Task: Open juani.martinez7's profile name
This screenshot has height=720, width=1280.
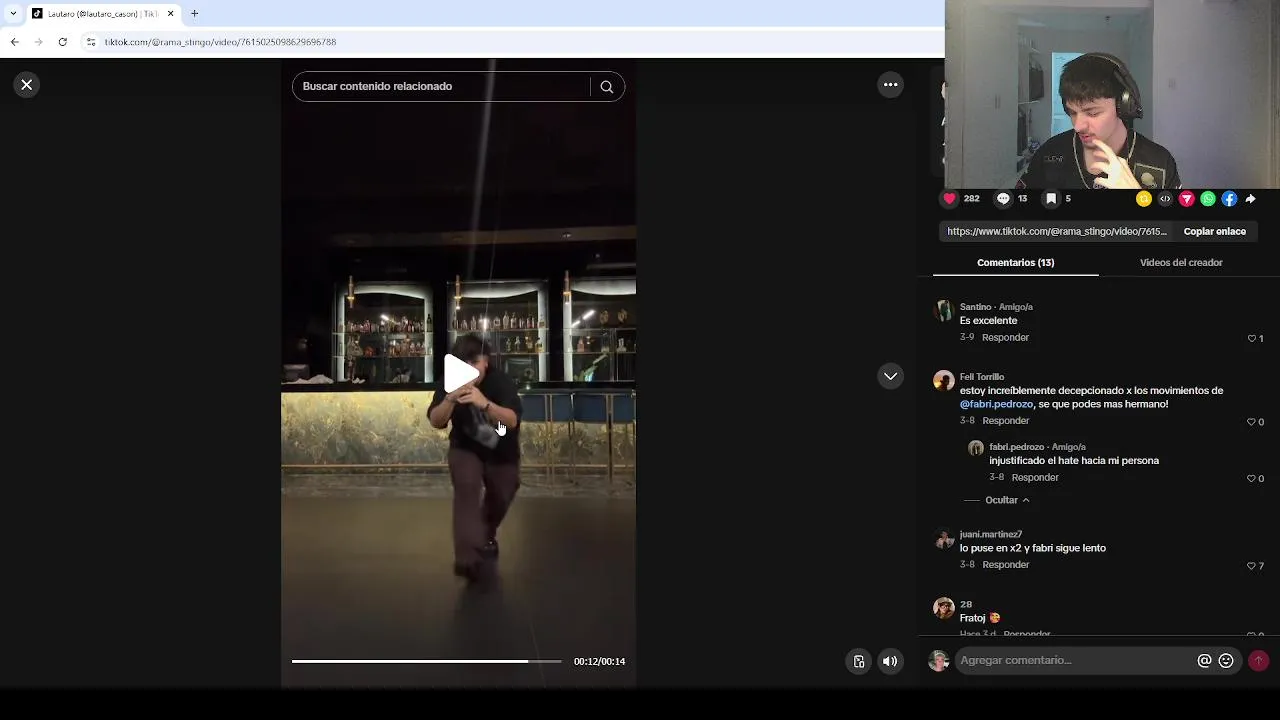Action: click(991, 534)
